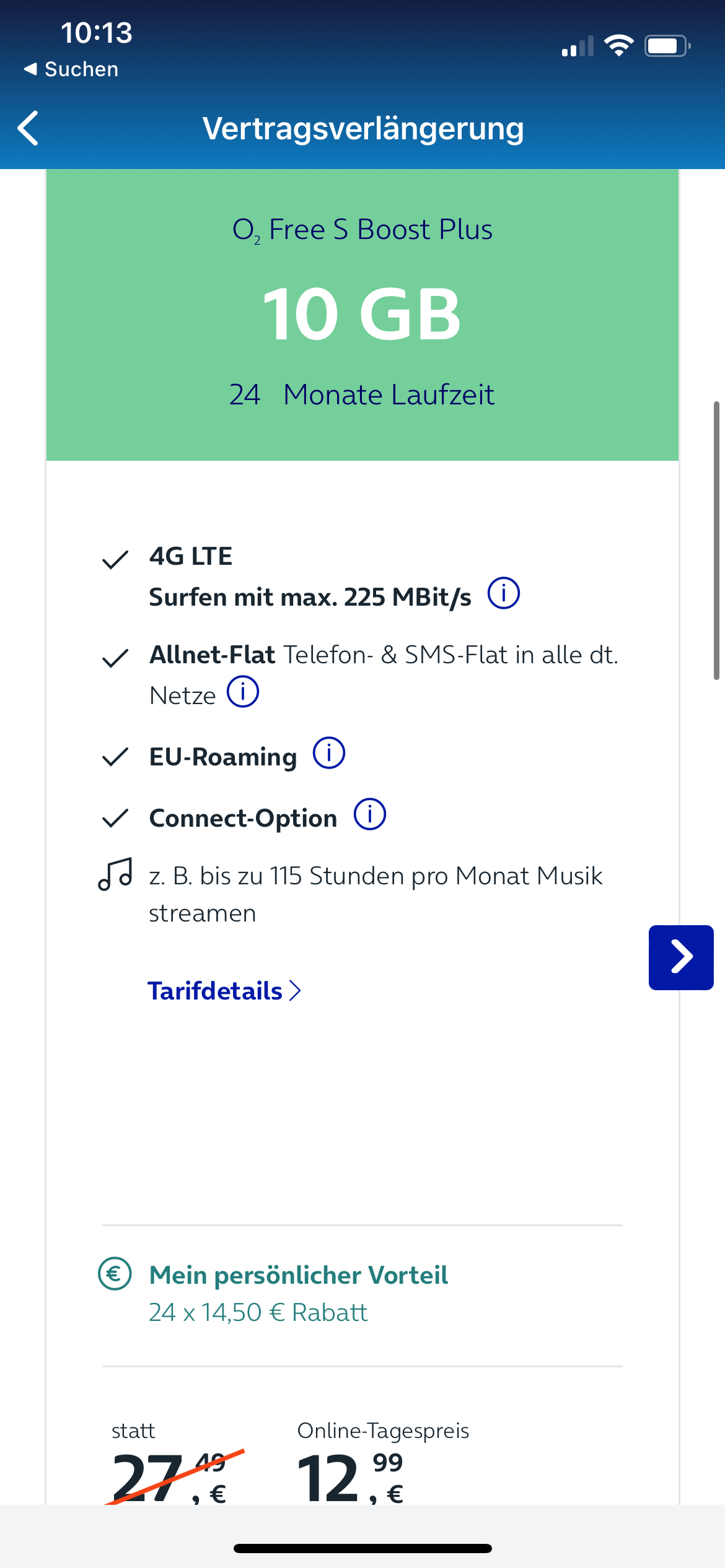Tap the Allnet-Flat checkmark
Viewport: 725px width, 1568px height.
click(115, 658)
